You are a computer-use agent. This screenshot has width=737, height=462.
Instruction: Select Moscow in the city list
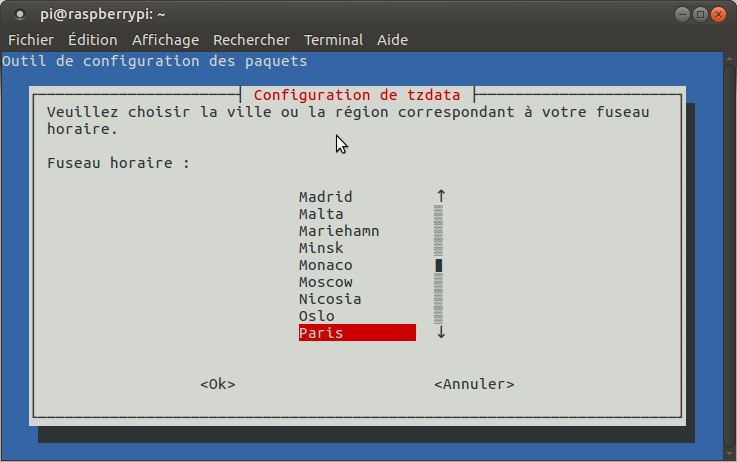(325, 282)
